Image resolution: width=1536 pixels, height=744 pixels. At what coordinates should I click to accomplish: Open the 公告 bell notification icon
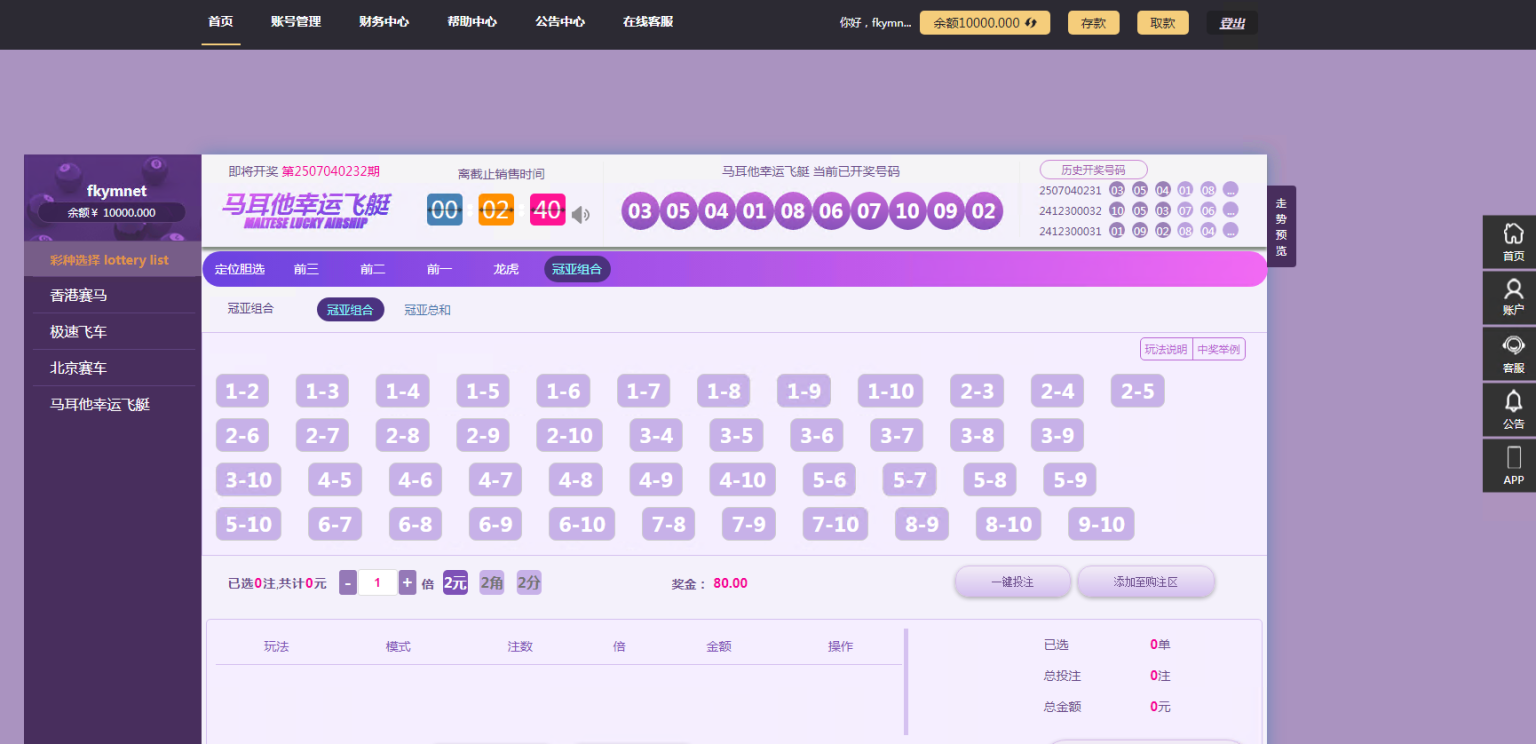pos(1513,409)
